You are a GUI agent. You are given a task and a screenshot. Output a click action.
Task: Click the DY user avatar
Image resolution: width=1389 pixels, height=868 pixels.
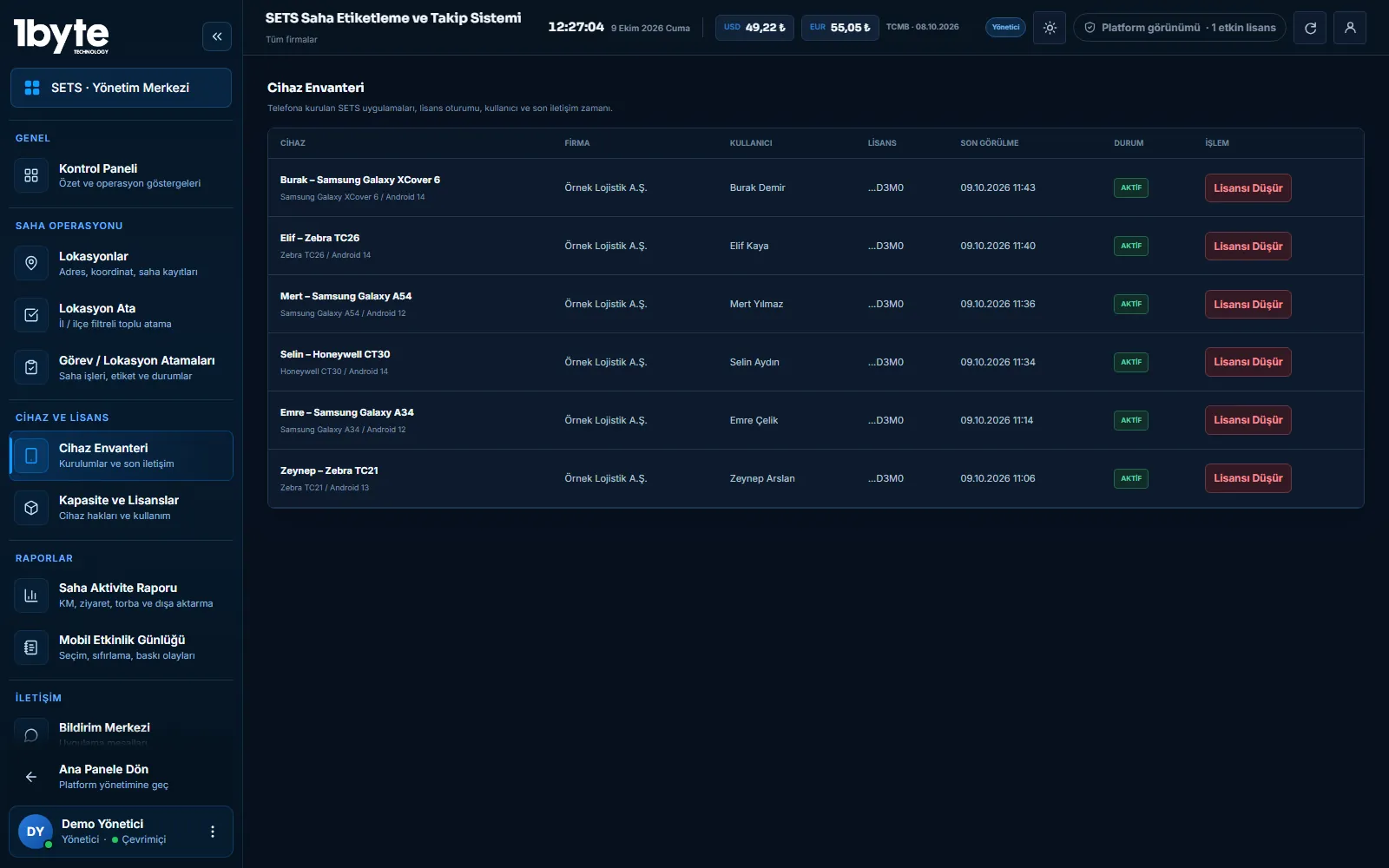(36, 832)
